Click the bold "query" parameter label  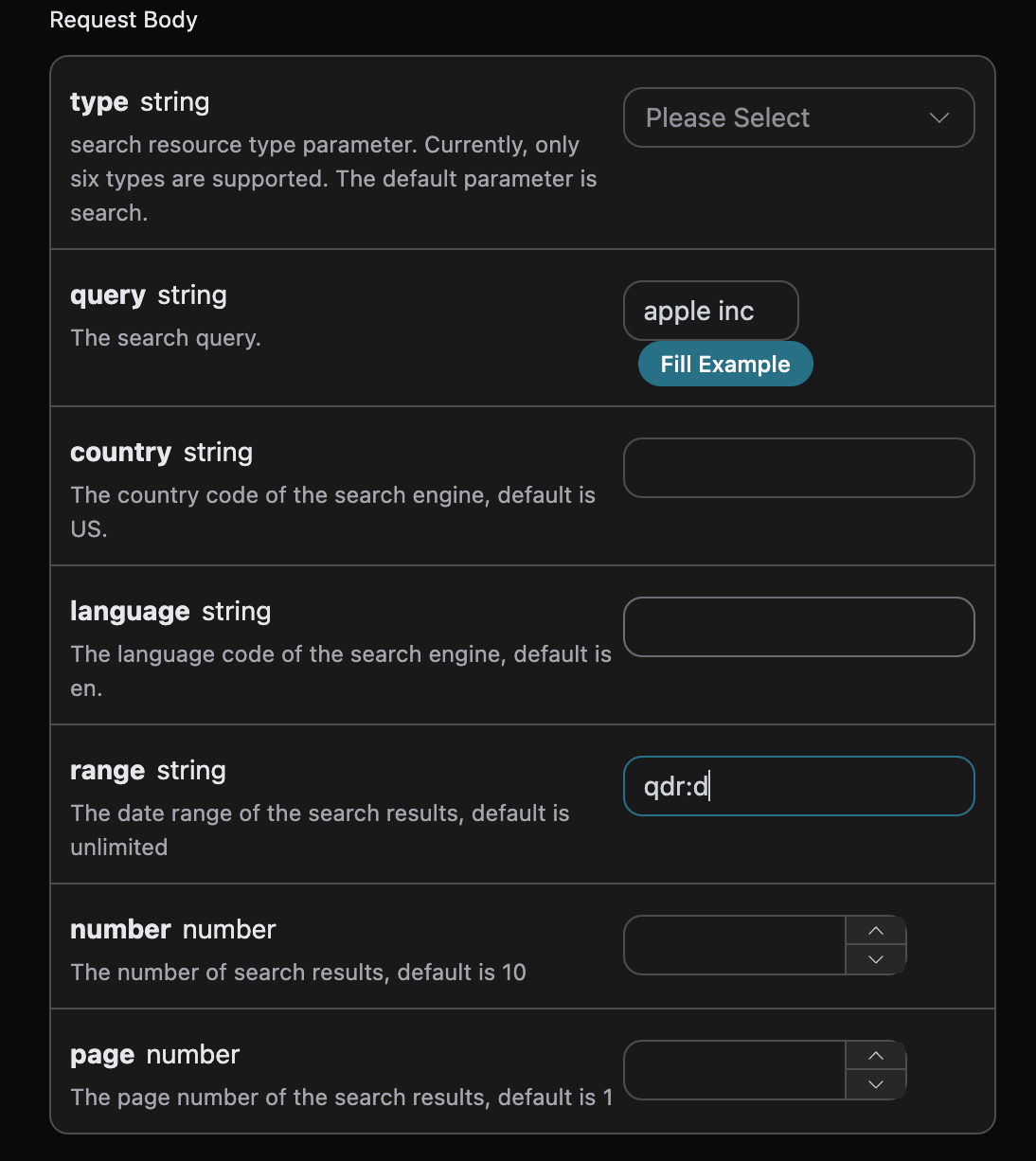pos(108,295)
